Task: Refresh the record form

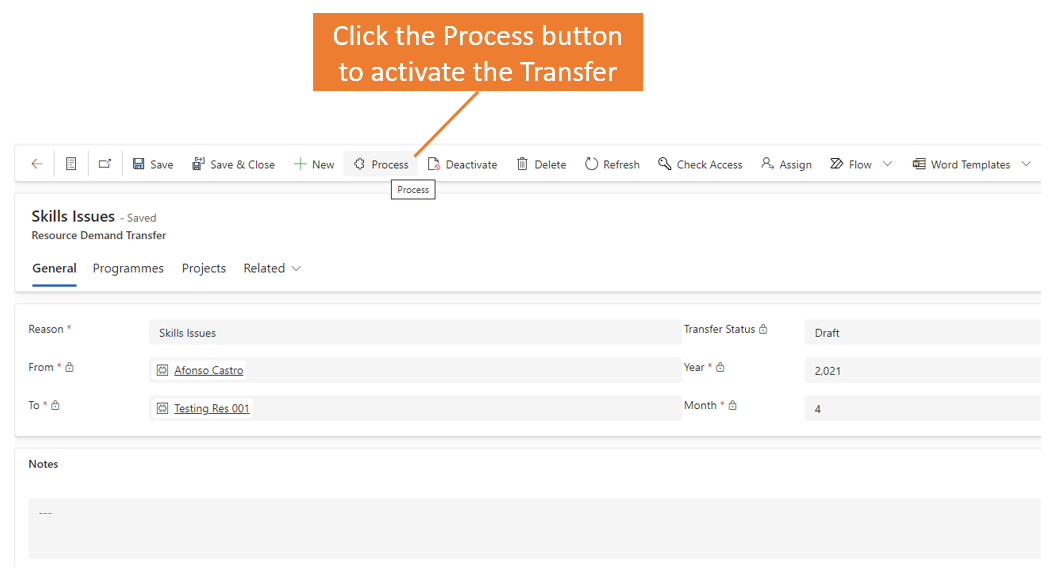Action: 612,164
